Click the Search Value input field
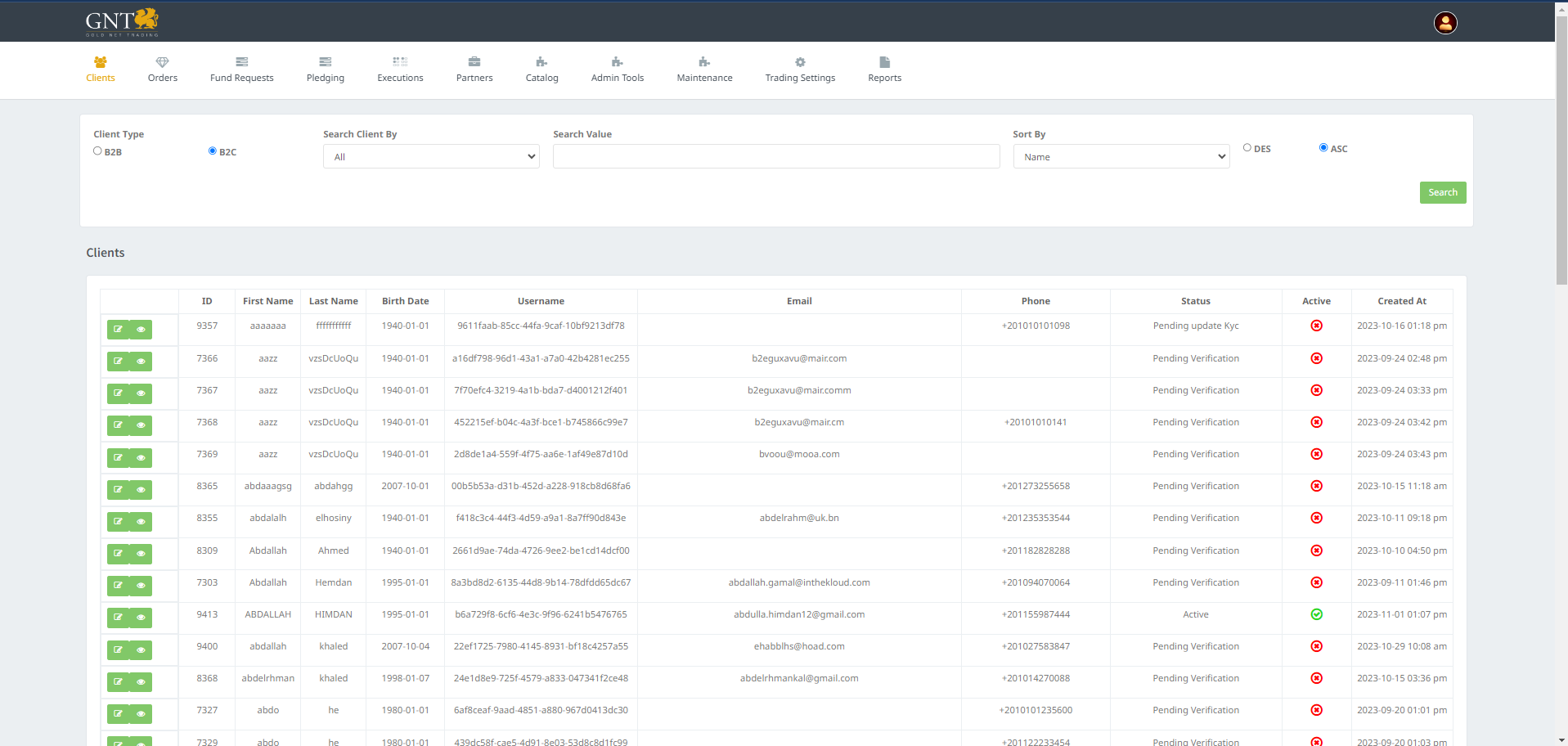 pos(775,157)
